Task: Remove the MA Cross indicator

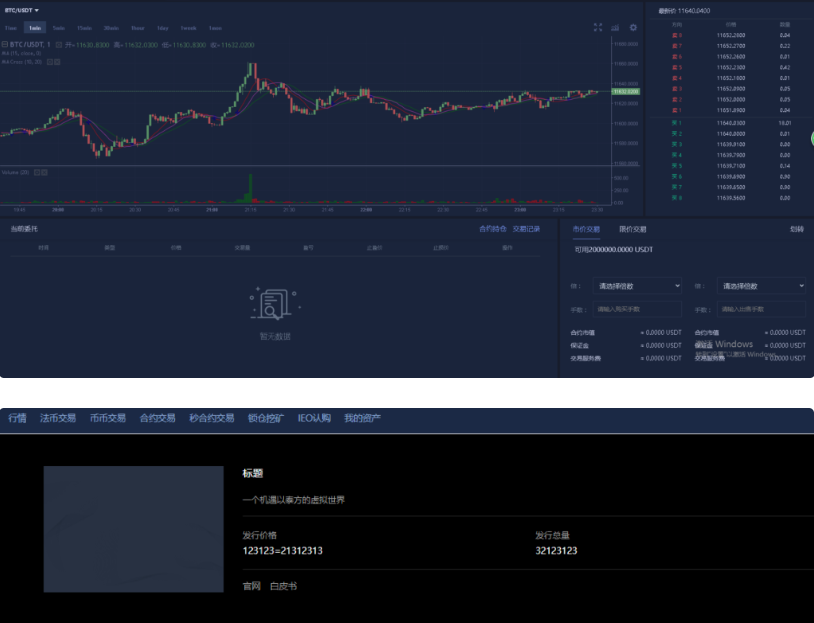Action: tap(57, 62)
